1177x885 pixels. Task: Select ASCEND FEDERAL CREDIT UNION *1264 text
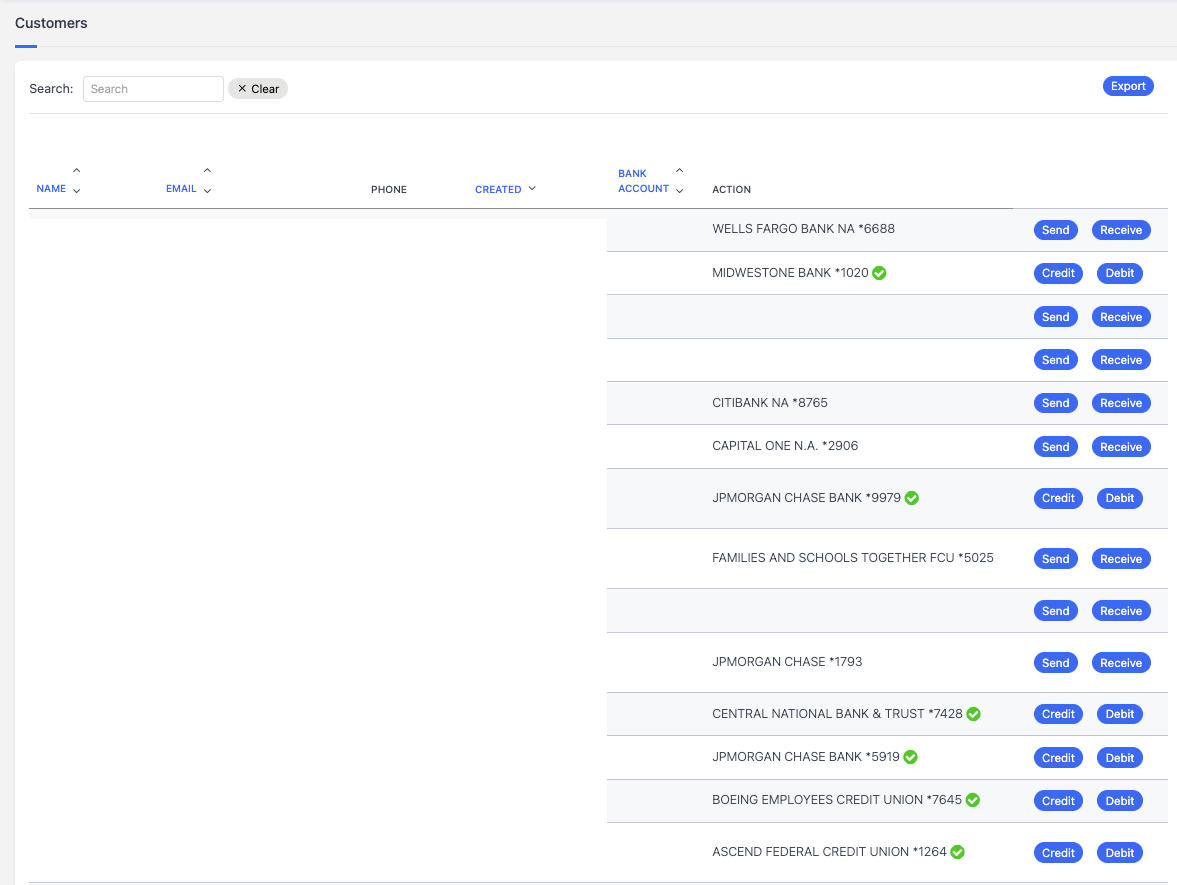[829, 852]
